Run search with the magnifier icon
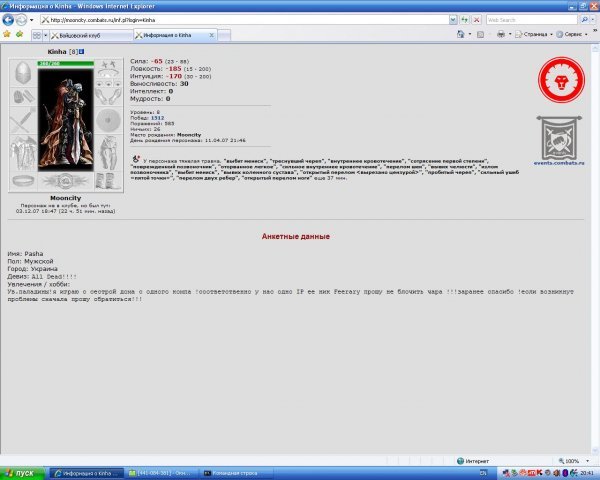 (584, 20)
